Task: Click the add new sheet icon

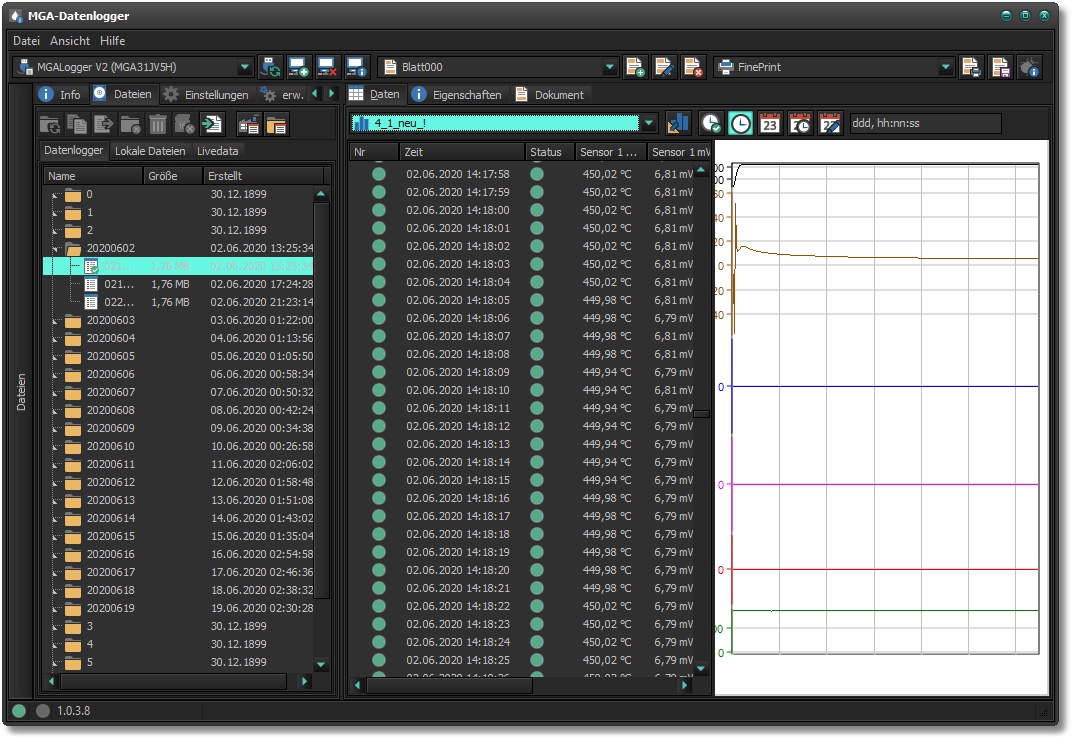Action: pyautogui.click(x=635, y=67)
